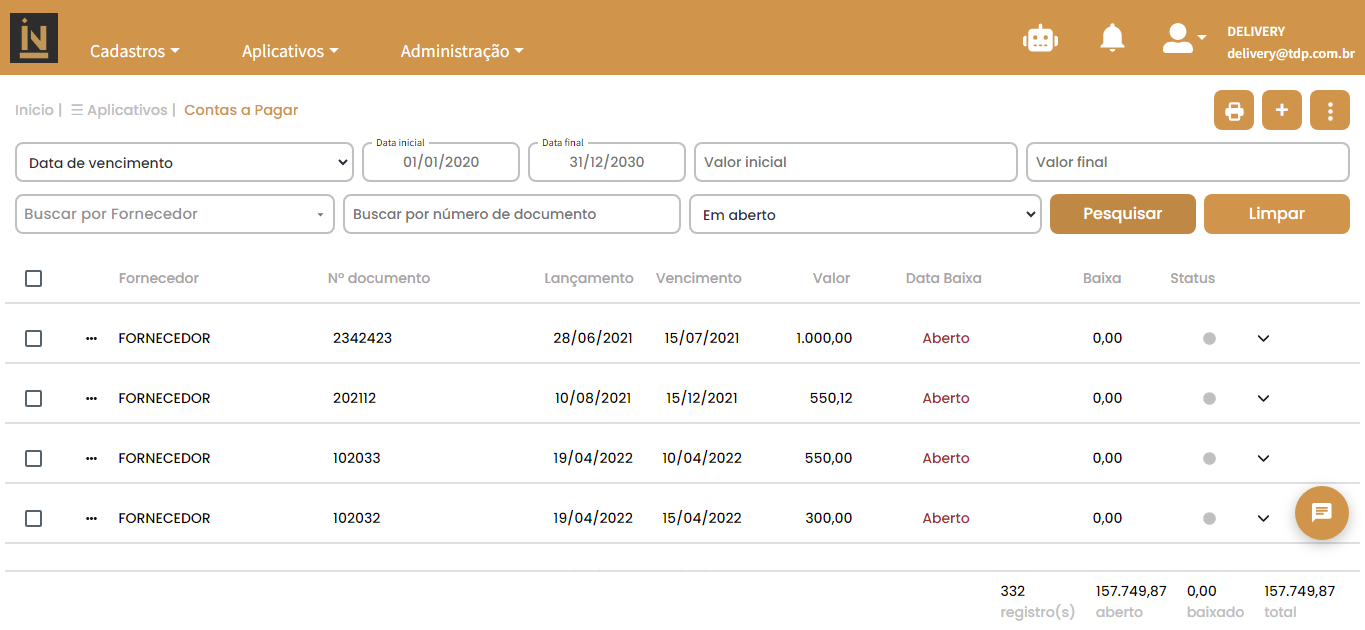Expand row details for document 102032
The width and height of the screenshot is (1365, 630).
tap(1263, 519)
